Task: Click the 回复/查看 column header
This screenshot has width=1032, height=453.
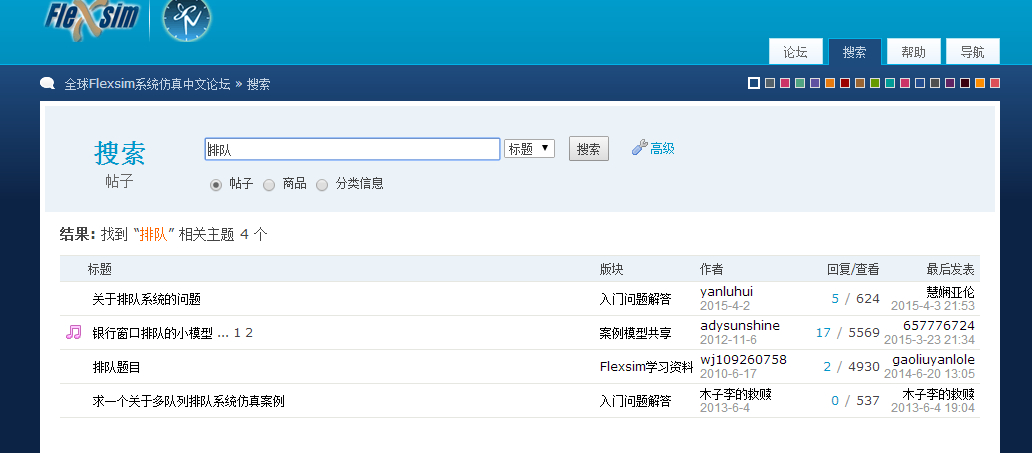Action: pyautogui.click(x=853, y=269)
